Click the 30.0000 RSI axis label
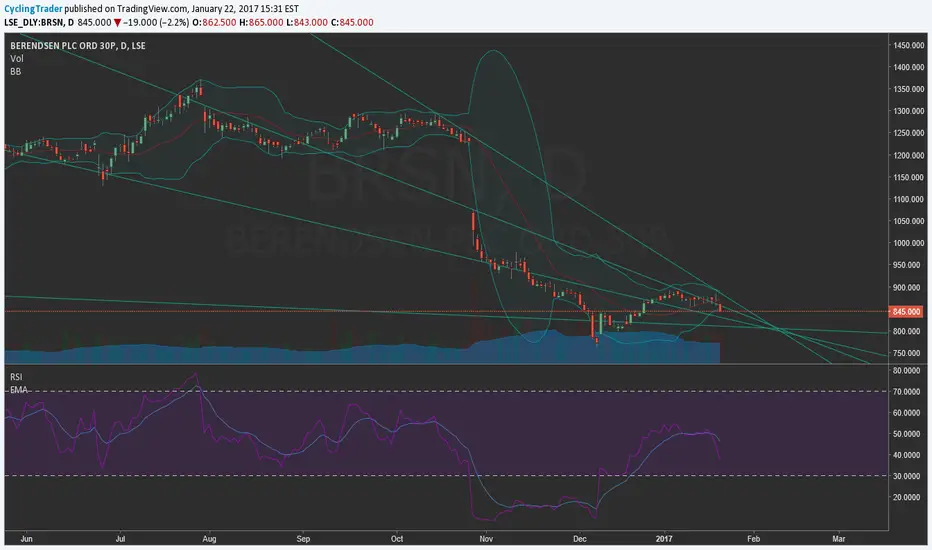This screenshot has height=550, width=932. (908, 476)
